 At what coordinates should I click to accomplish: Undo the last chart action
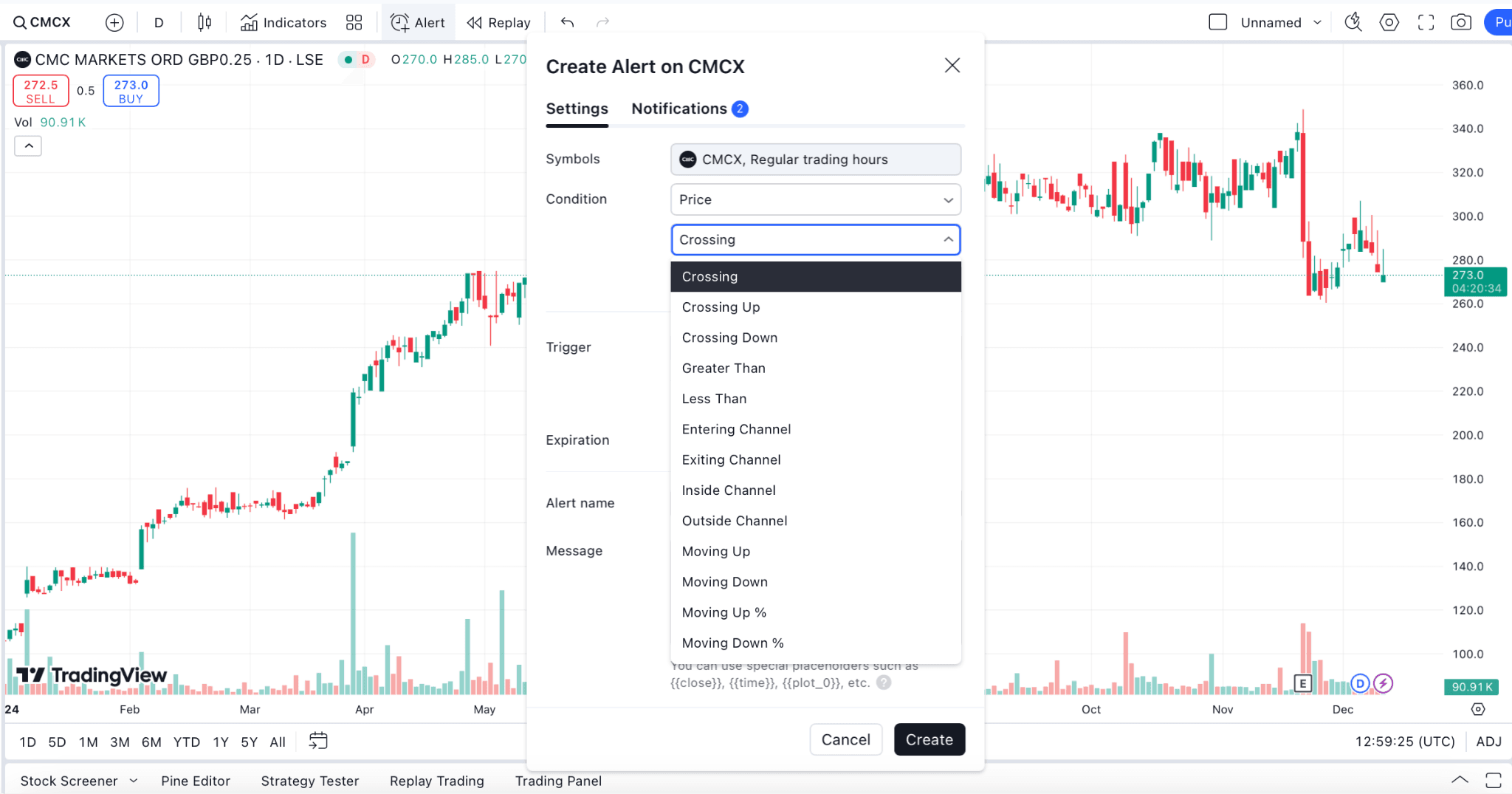click(567, 21)
